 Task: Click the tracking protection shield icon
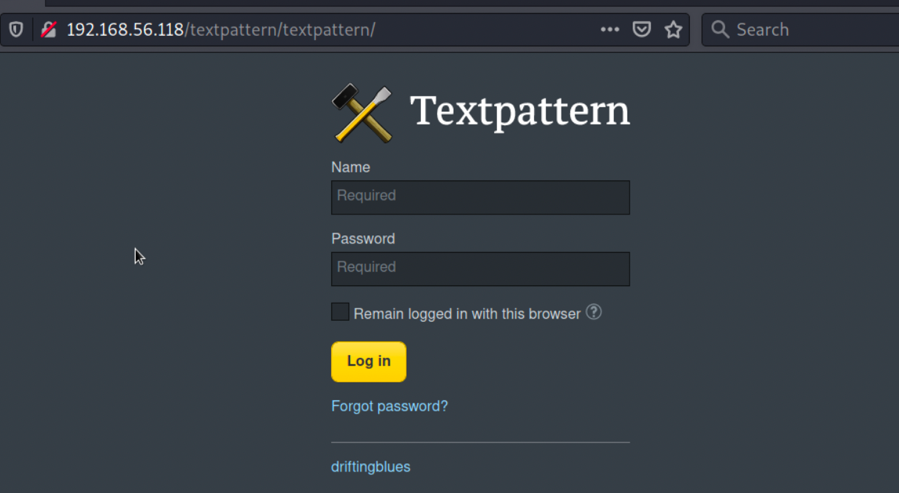[16, 29]
